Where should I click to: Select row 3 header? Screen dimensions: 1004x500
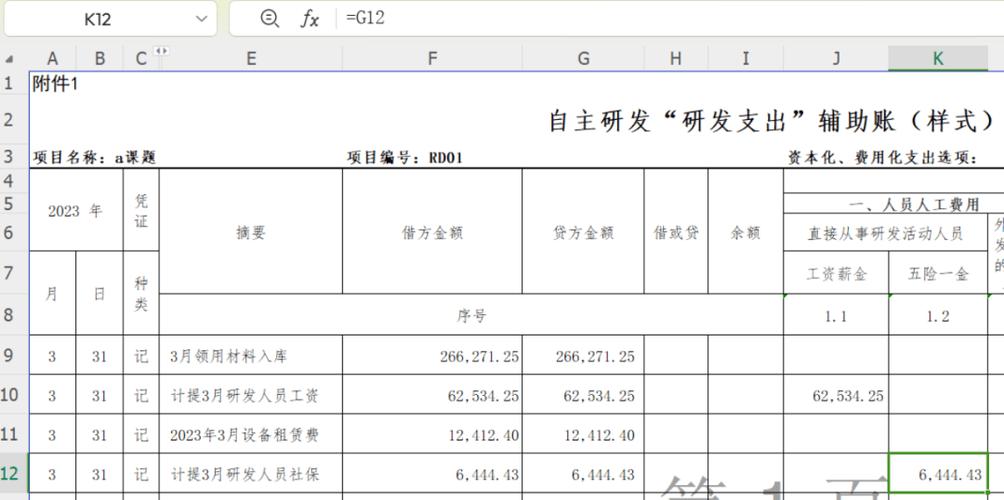coord(9,156)
